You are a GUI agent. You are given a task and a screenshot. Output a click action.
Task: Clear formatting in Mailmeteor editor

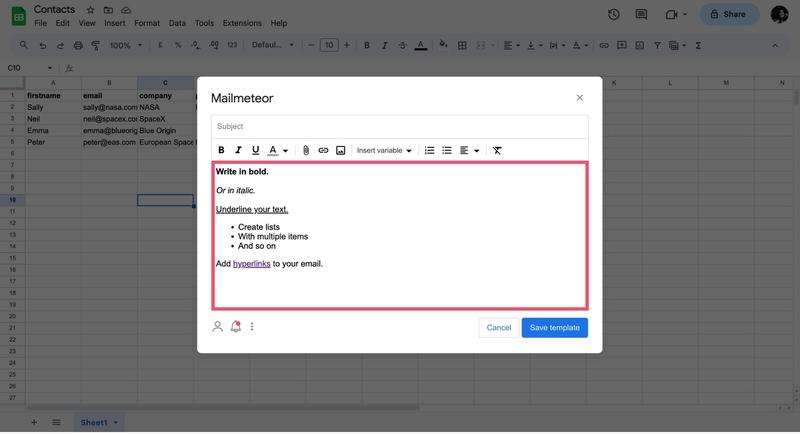(x=496, y=150)
